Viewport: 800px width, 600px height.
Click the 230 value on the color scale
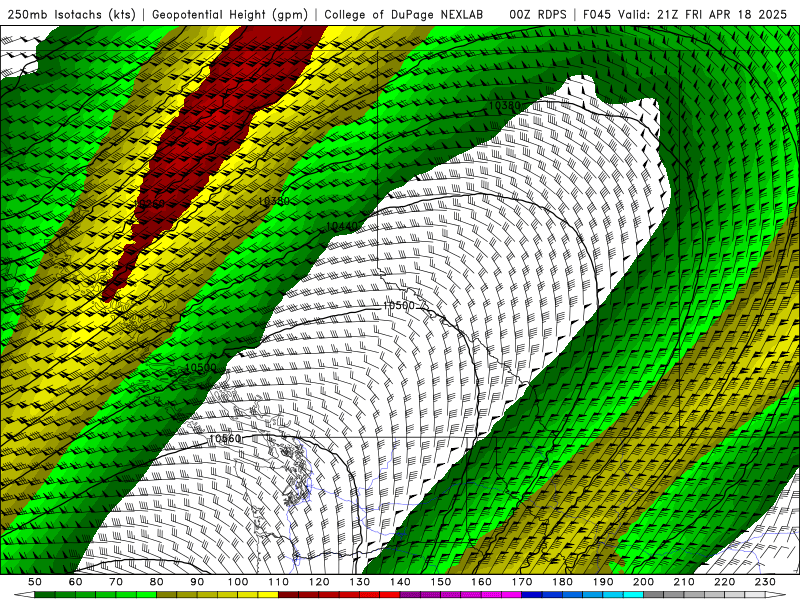click(x=765, y=582)
